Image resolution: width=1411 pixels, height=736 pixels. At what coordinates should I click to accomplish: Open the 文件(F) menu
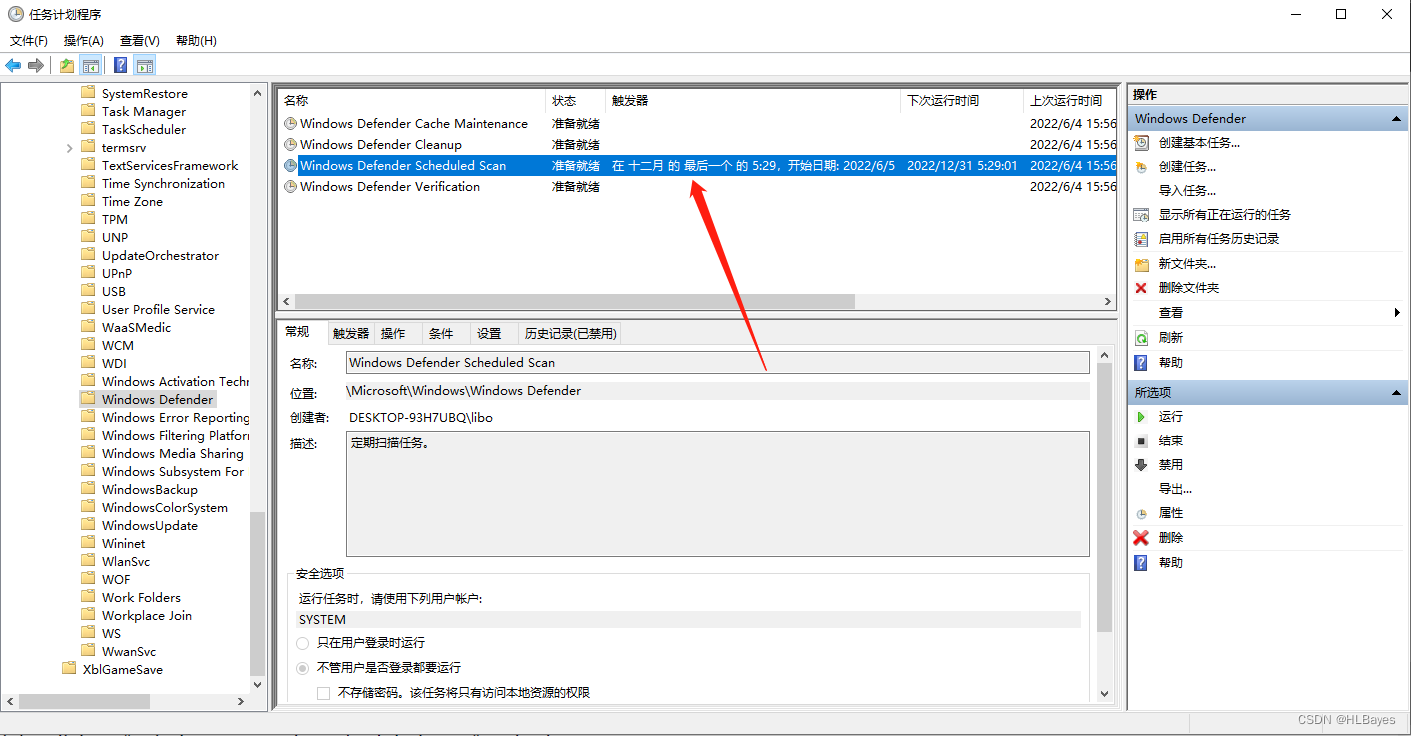coord(29,41)
